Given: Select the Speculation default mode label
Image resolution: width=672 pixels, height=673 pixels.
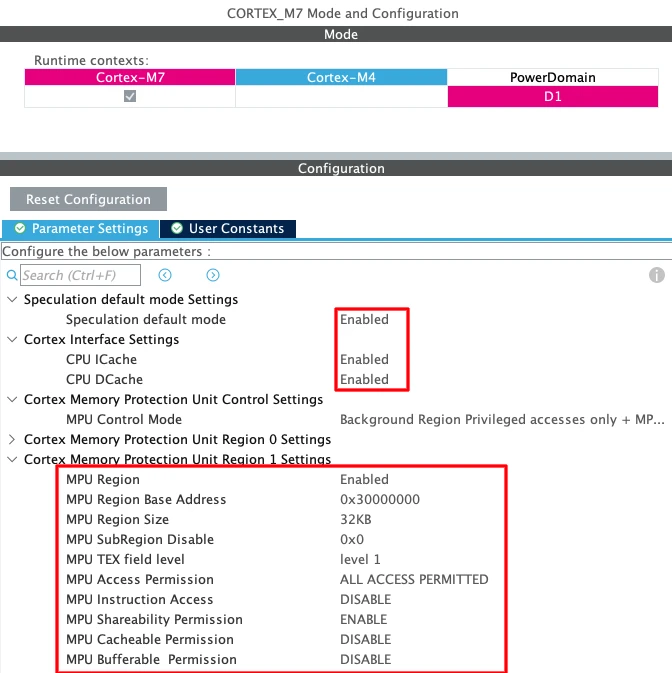Looking at the screenshot, I should pyautogui.click(x=146, y=319).
